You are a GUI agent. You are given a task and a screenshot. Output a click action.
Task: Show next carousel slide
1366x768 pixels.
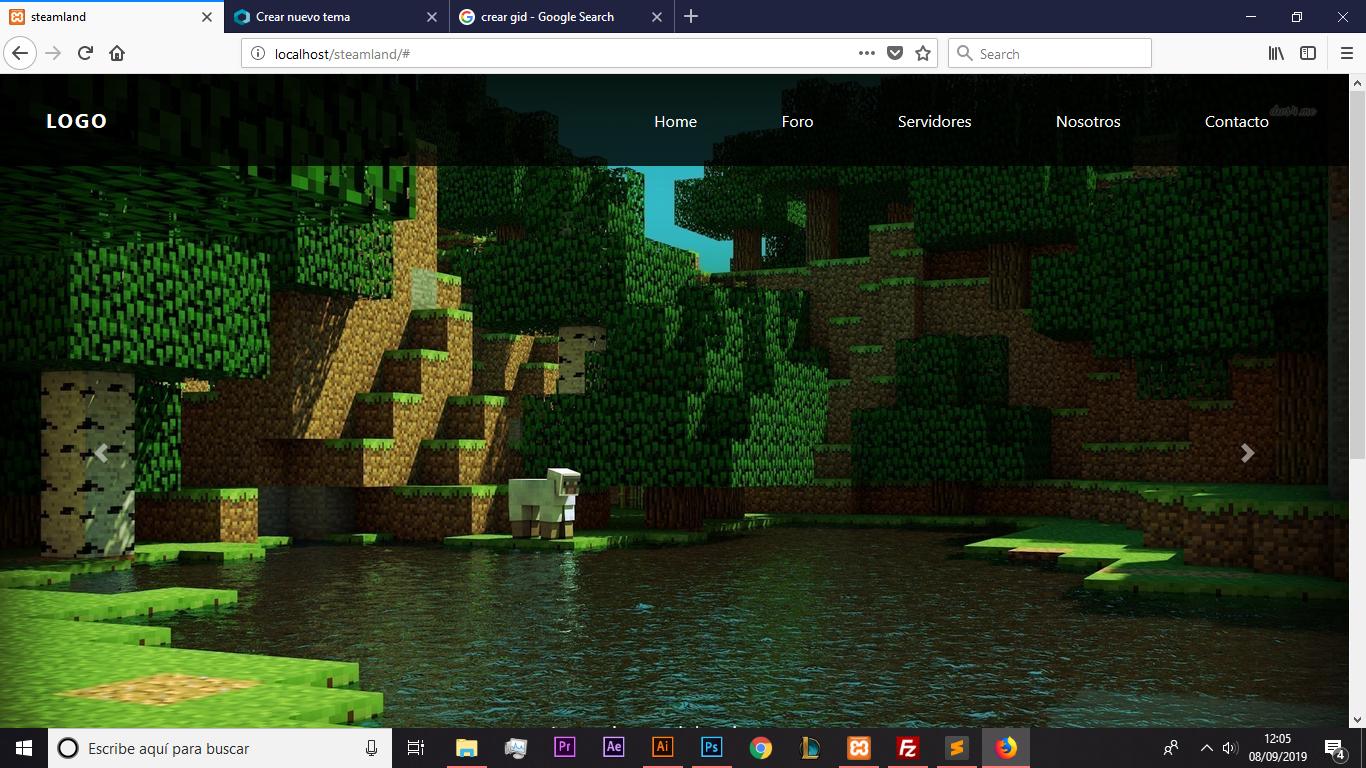click(x=1247, y=453)
